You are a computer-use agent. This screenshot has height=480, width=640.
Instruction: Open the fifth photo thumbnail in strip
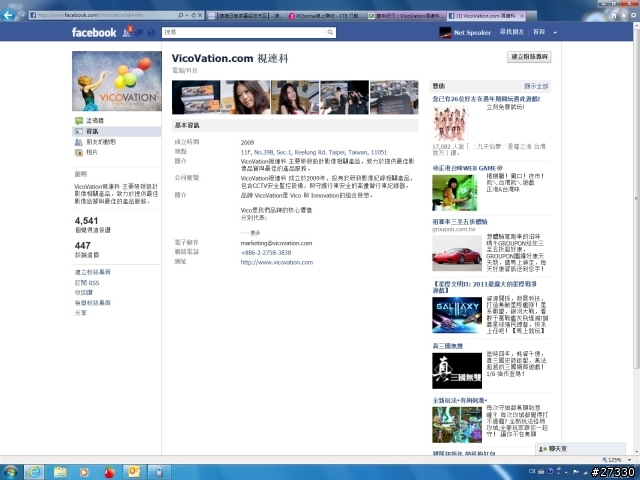394,97
